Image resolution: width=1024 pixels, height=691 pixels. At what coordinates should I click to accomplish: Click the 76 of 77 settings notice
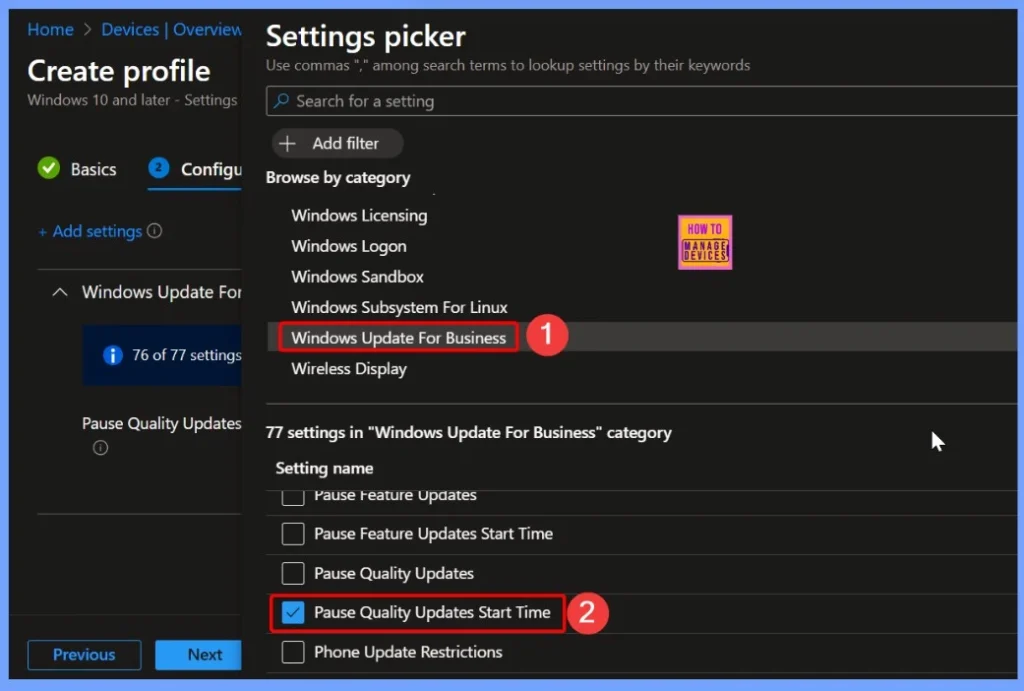coord(162,355)
